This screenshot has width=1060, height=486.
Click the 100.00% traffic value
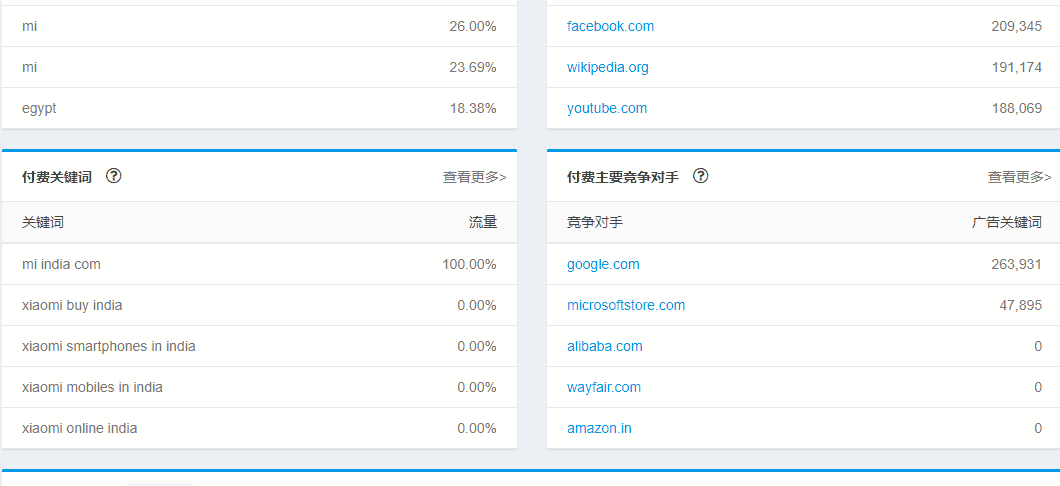[470, 264]
